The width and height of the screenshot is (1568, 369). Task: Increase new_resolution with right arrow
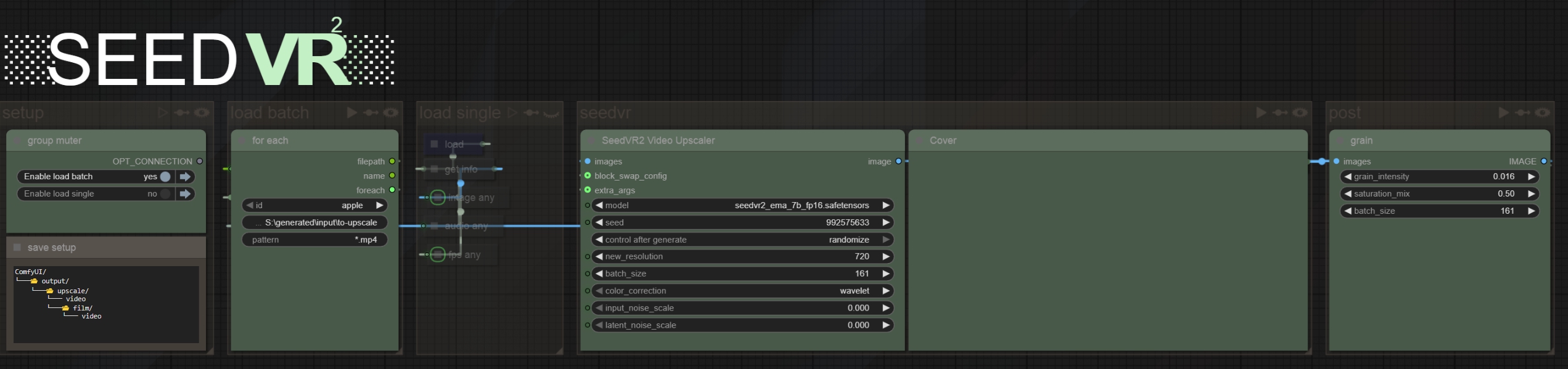point(886,256)
